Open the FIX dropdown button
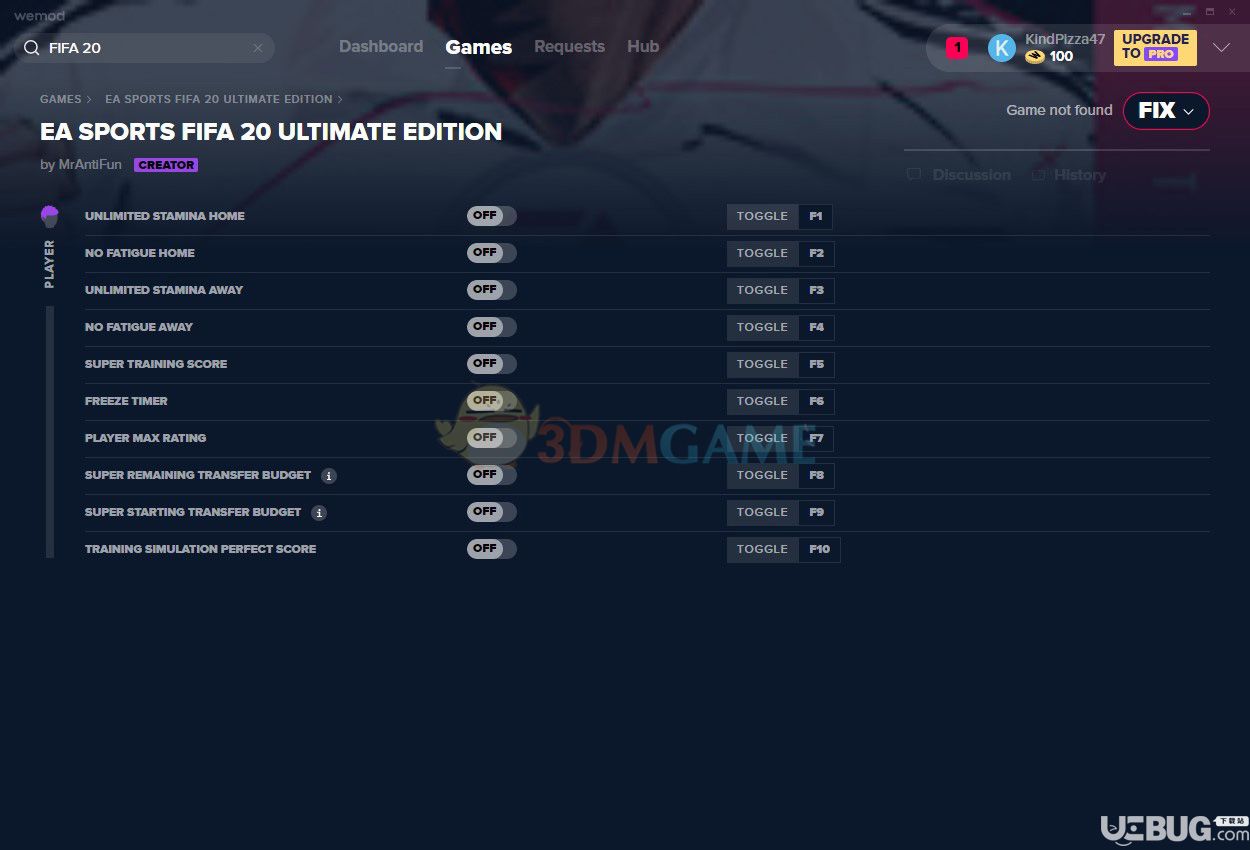Image resolution: width=1250 pixels, height=850 pixels. pos(1166,111)
